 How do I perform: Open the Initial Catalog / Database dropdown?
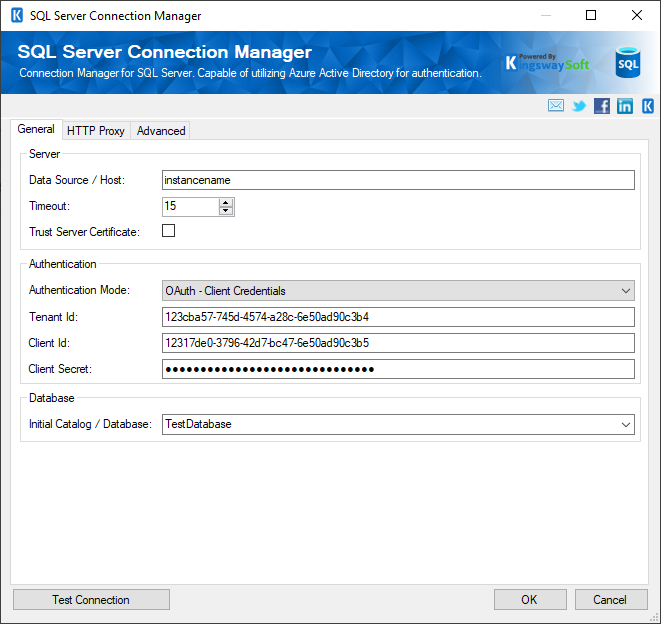pos(626,424)
